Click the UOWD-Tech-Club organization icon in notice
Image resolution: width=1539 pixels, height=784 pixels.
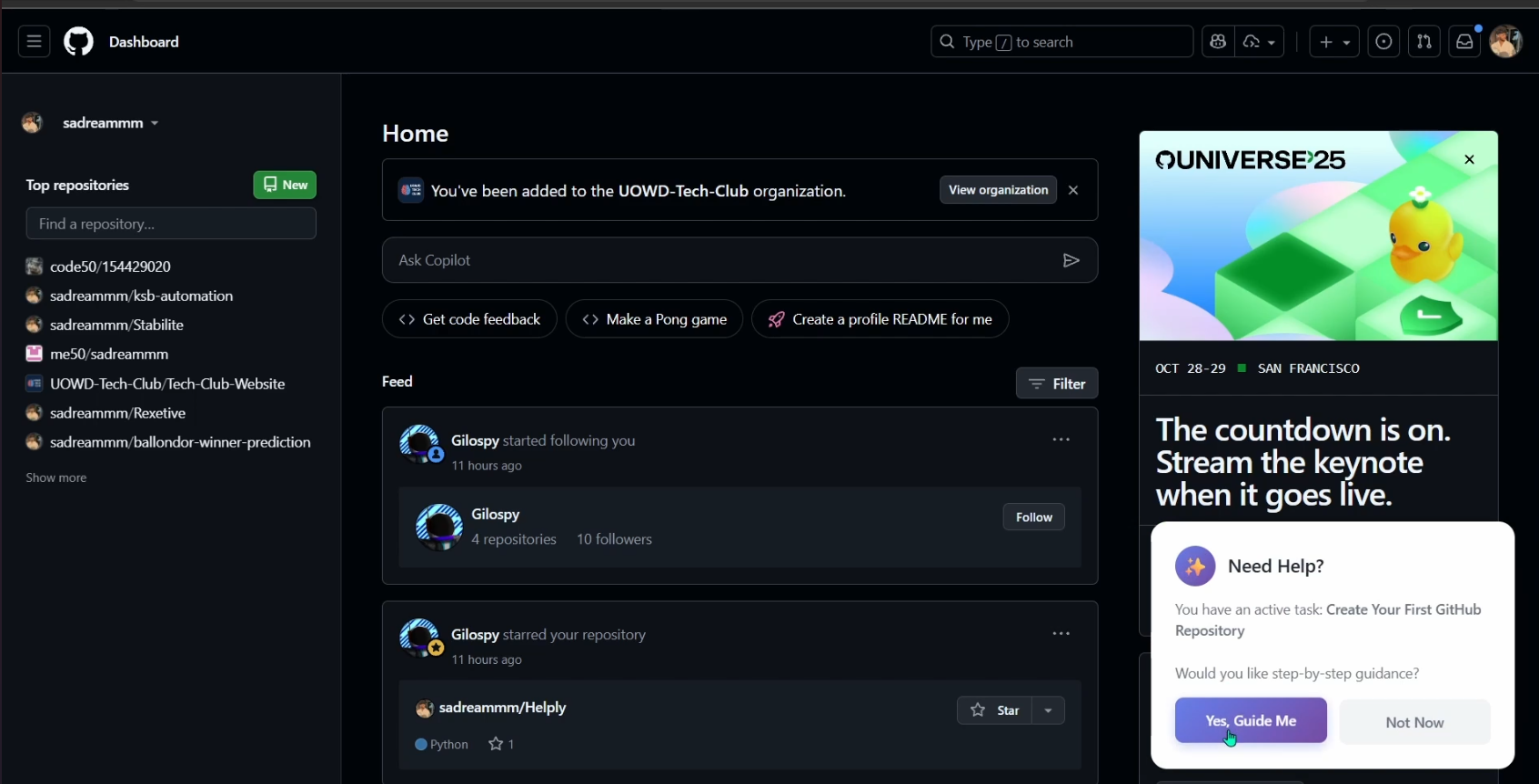click(x=411, y=190)
